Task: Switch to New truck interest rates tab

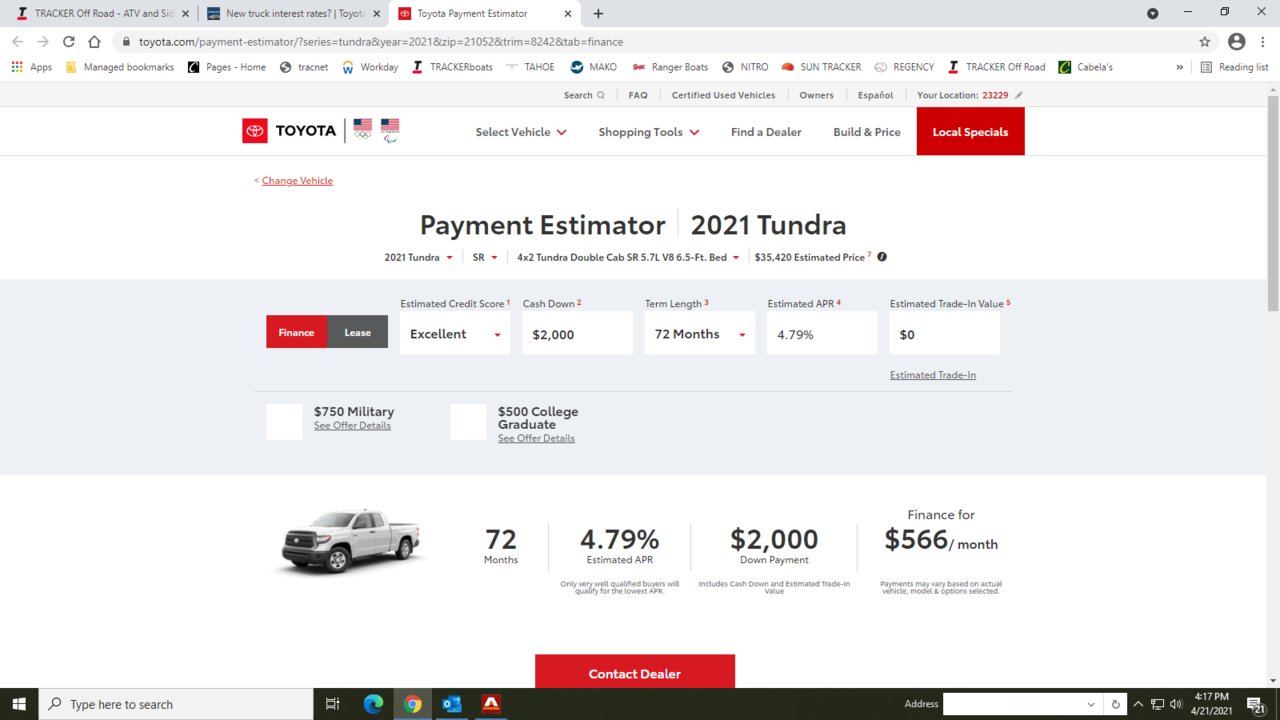Action: click(x=292, y=14)
